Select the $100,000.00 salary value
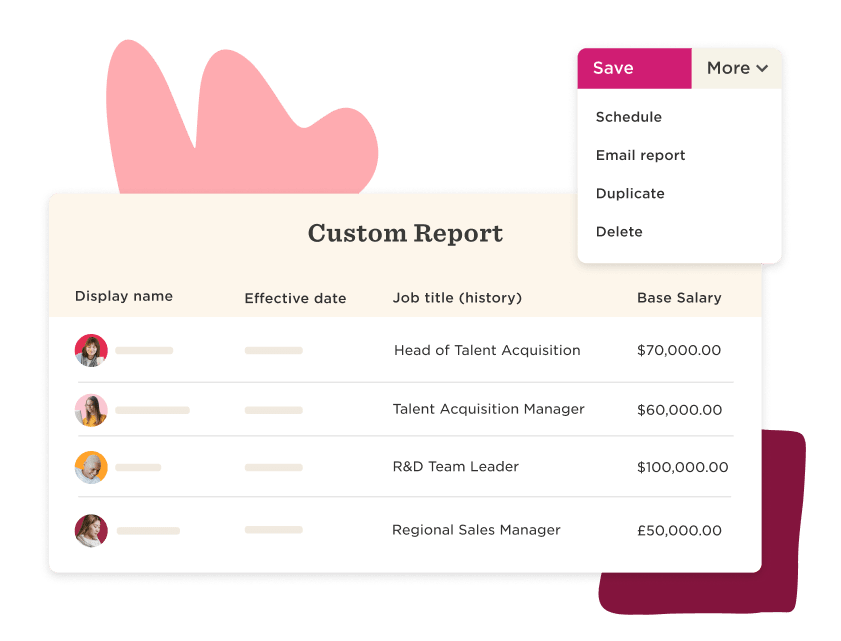 [683, 467]
